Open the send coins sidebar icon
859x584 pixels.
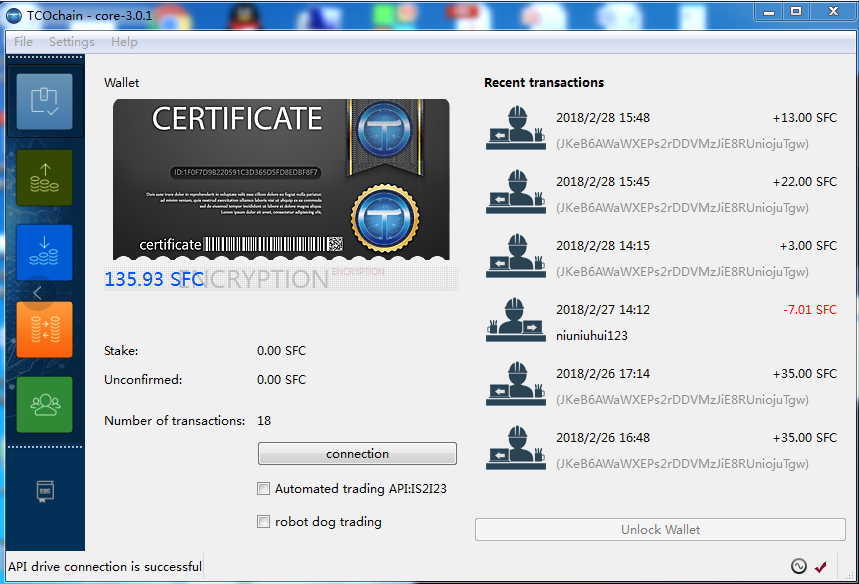tap(44, 178)
